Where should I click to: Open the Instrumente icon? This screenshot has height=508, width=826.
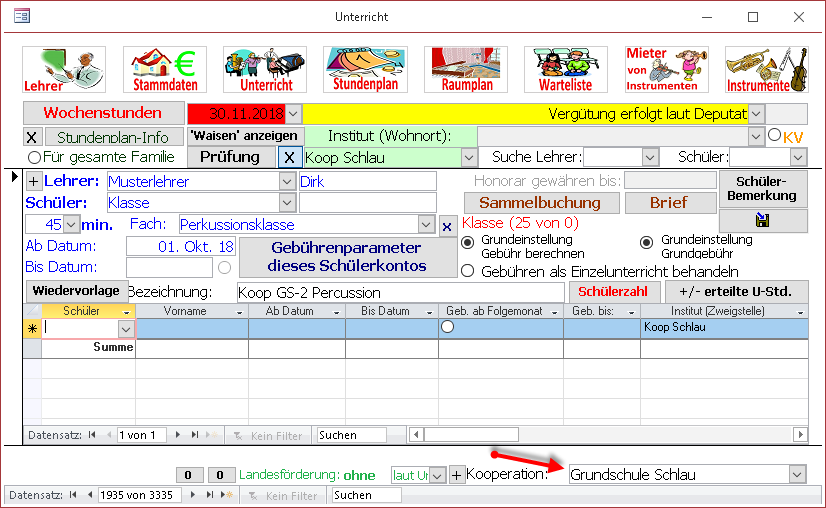click(x=766, y=69)
